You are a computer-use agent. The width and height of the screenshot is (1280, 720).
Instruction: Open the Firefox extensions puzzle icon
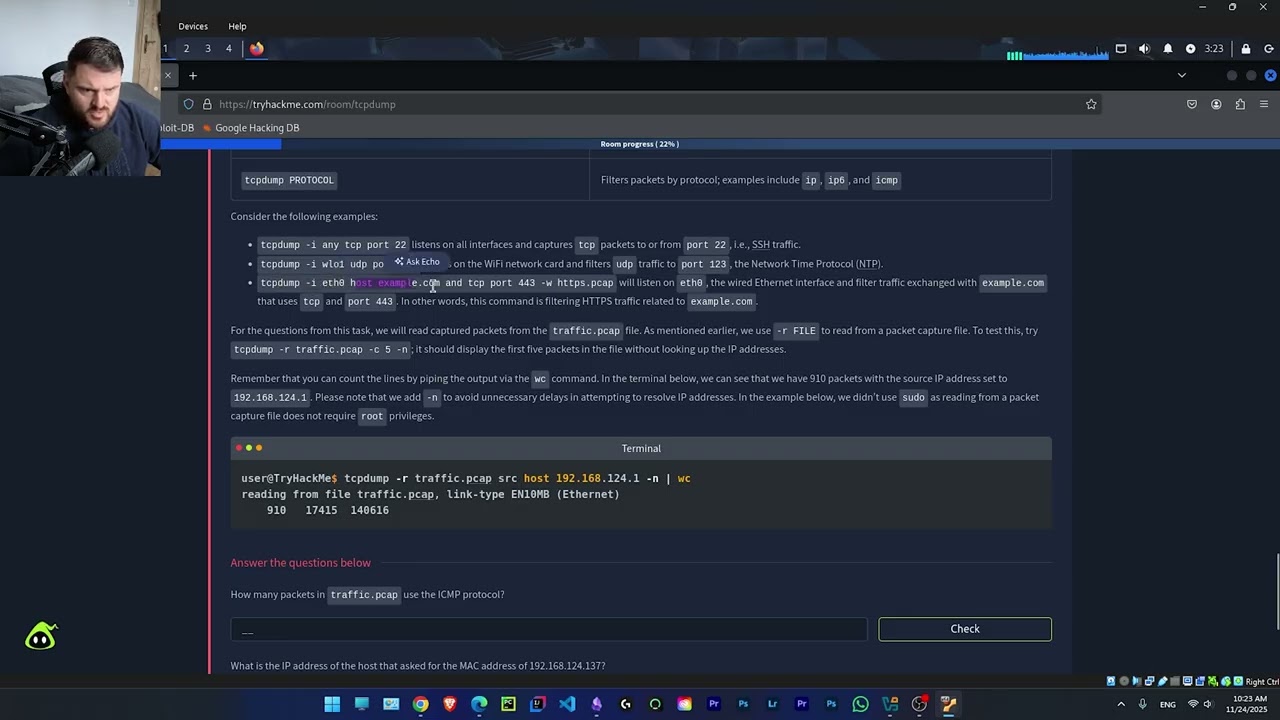[1240, 104]
